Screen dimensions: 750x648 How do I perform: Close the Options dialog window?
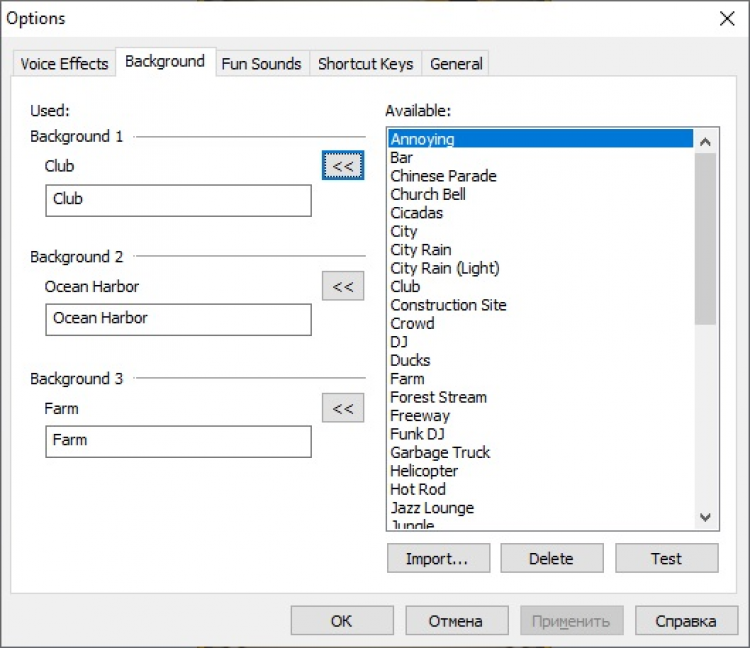tap(726, 18)
